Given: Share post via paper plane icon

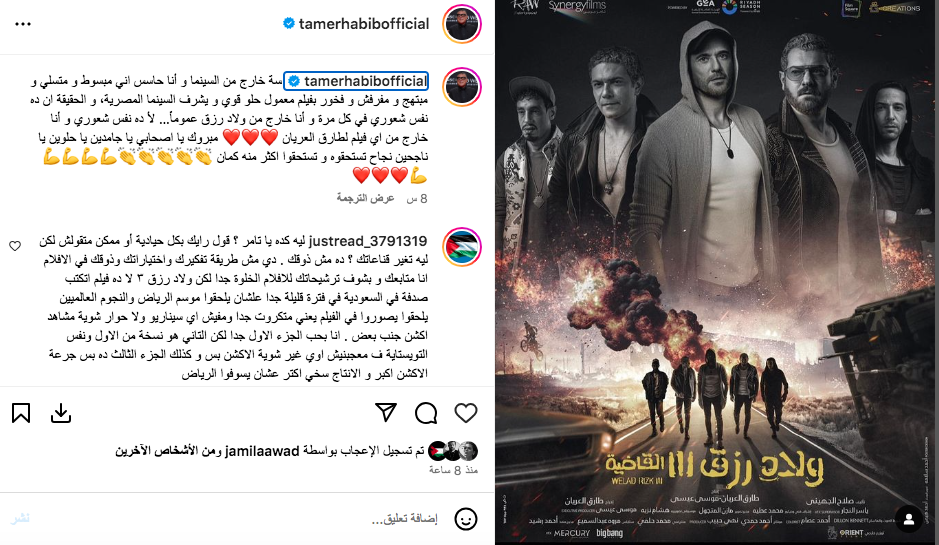Looking at the screenshot, I should [386, 412].
